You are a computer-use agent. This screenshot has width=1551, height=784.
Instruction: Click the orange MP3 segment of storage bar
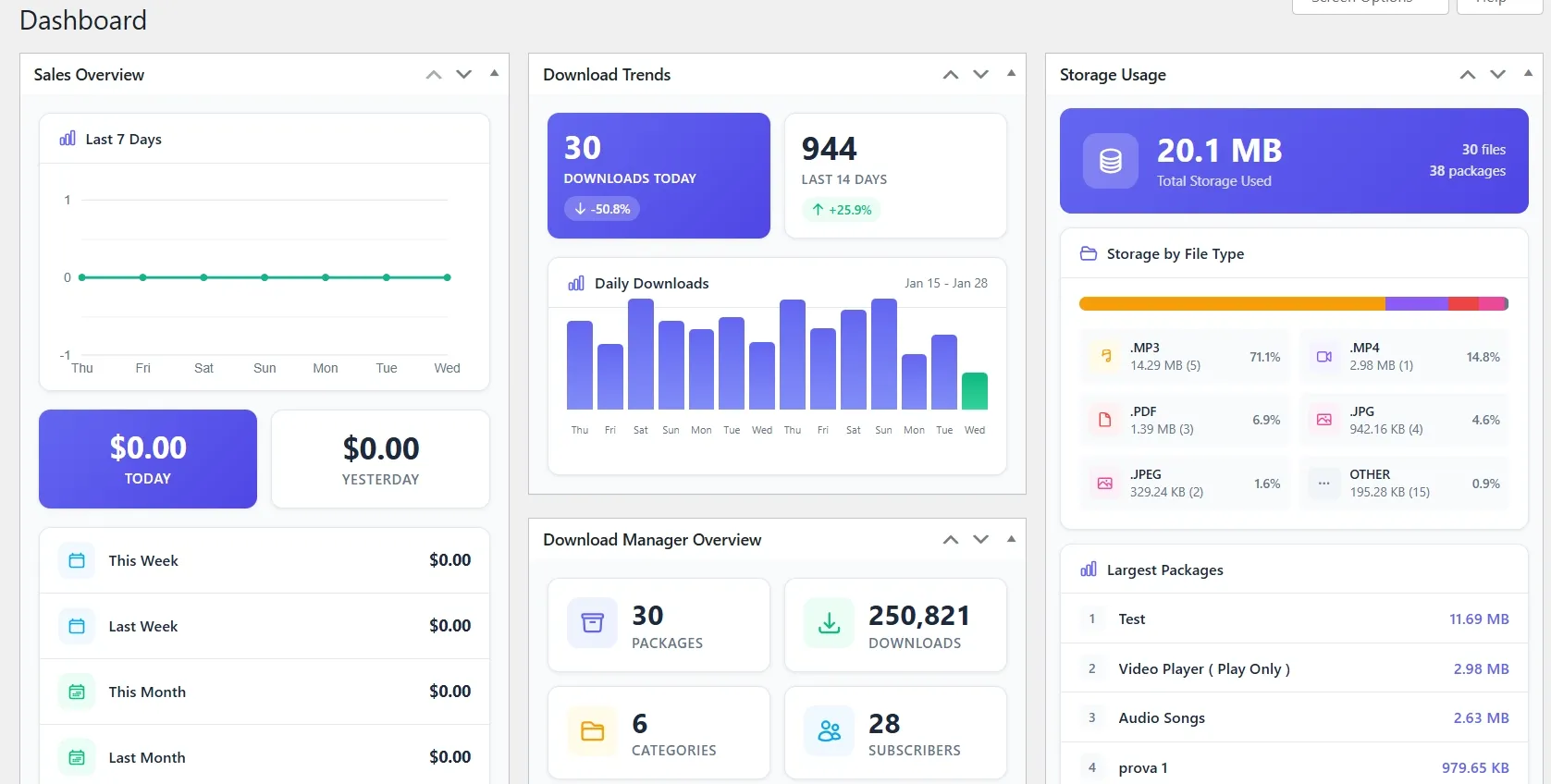(x=1232, y=303)
